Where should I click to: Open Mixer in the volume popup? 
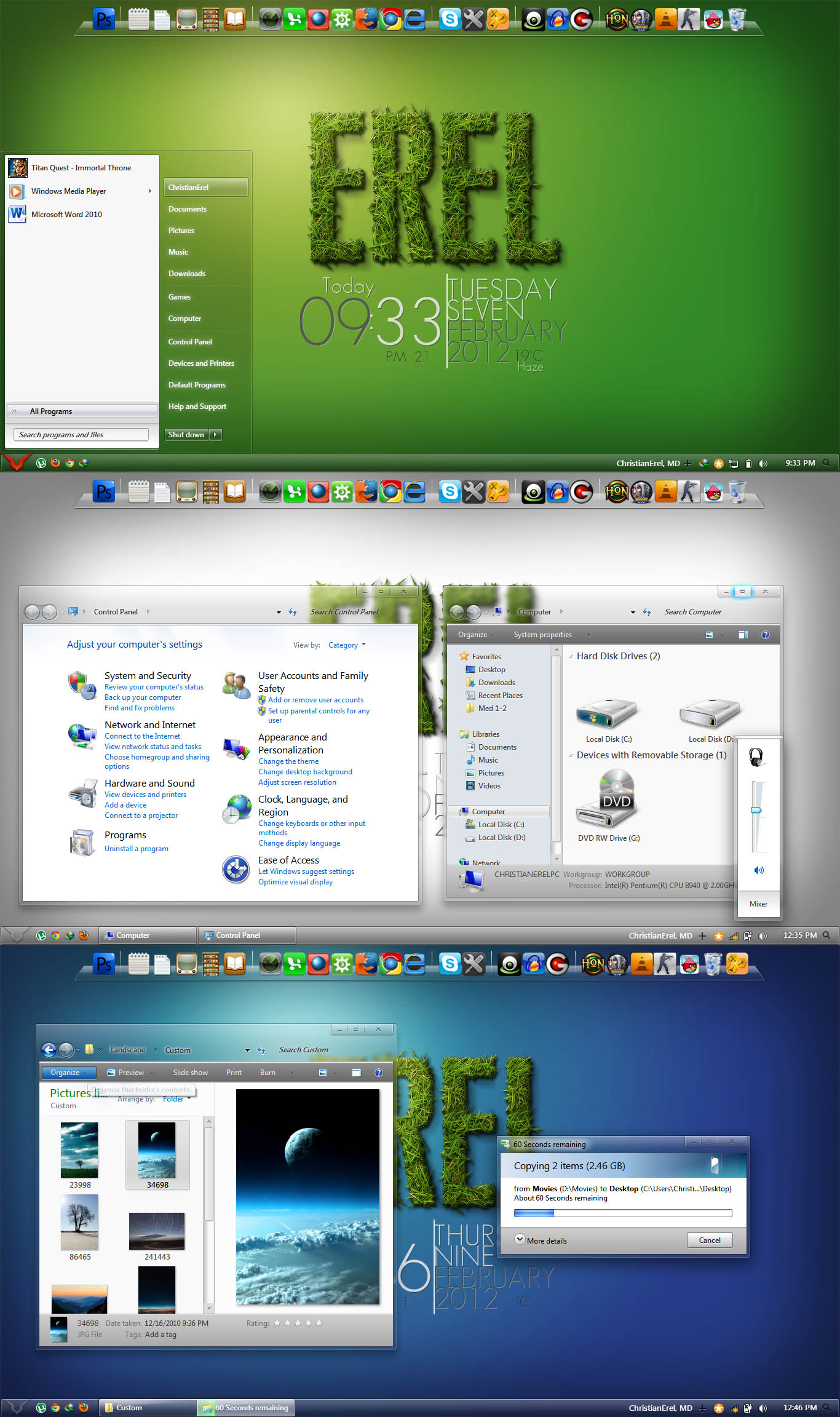click(758, 904)
